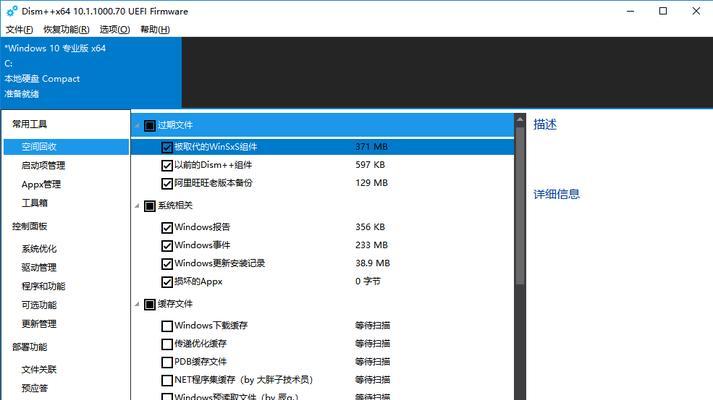Open the 文件(F) menu

tap(19, 30)
